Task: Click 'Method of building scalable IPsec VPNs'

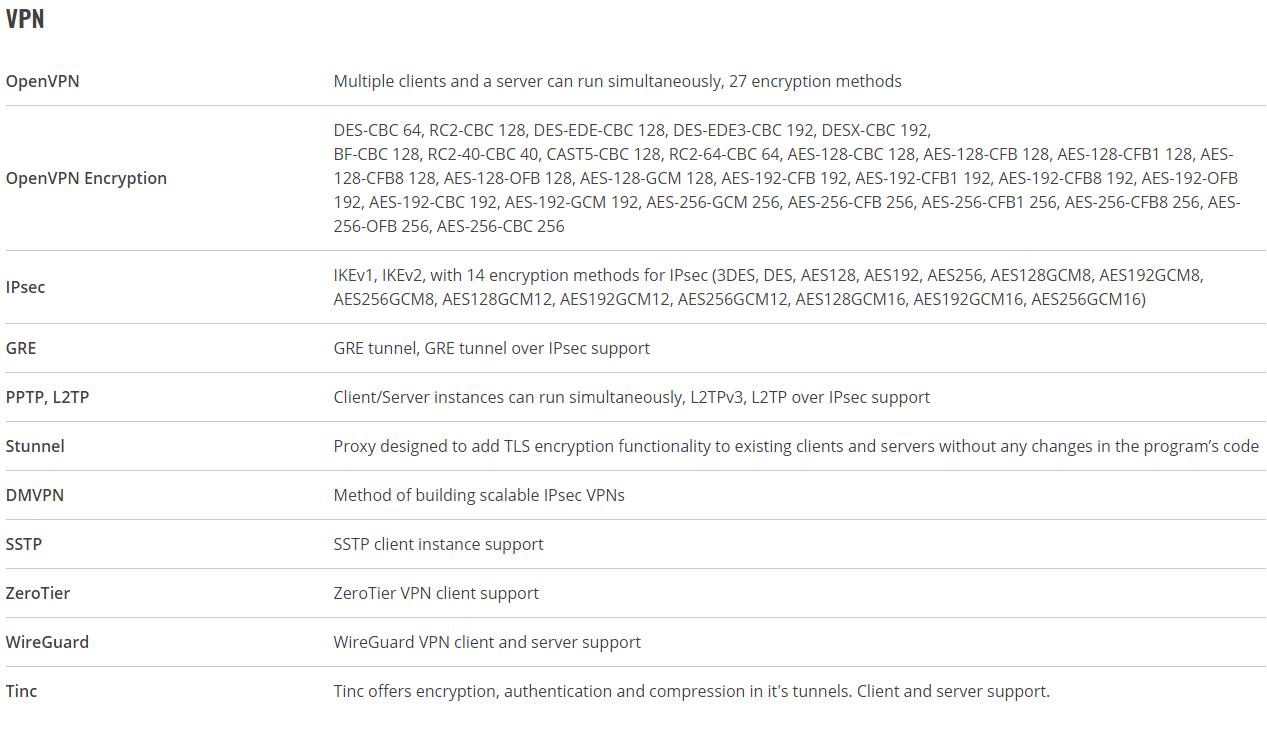Action: coord(479,495)
